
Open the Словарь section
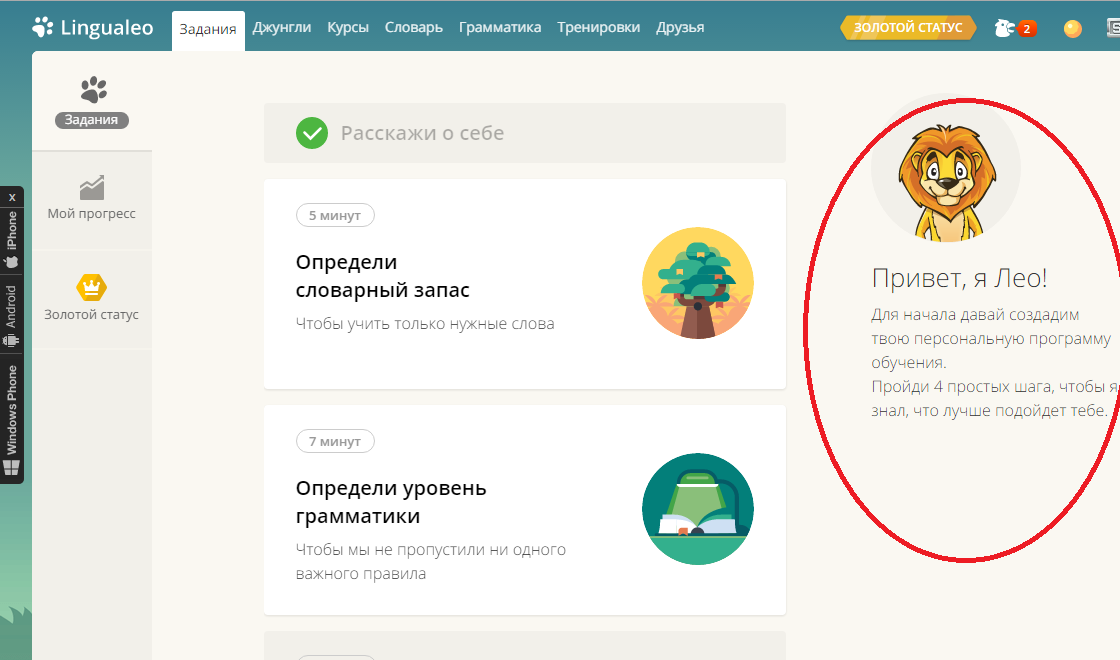click(x=413, y=27)
